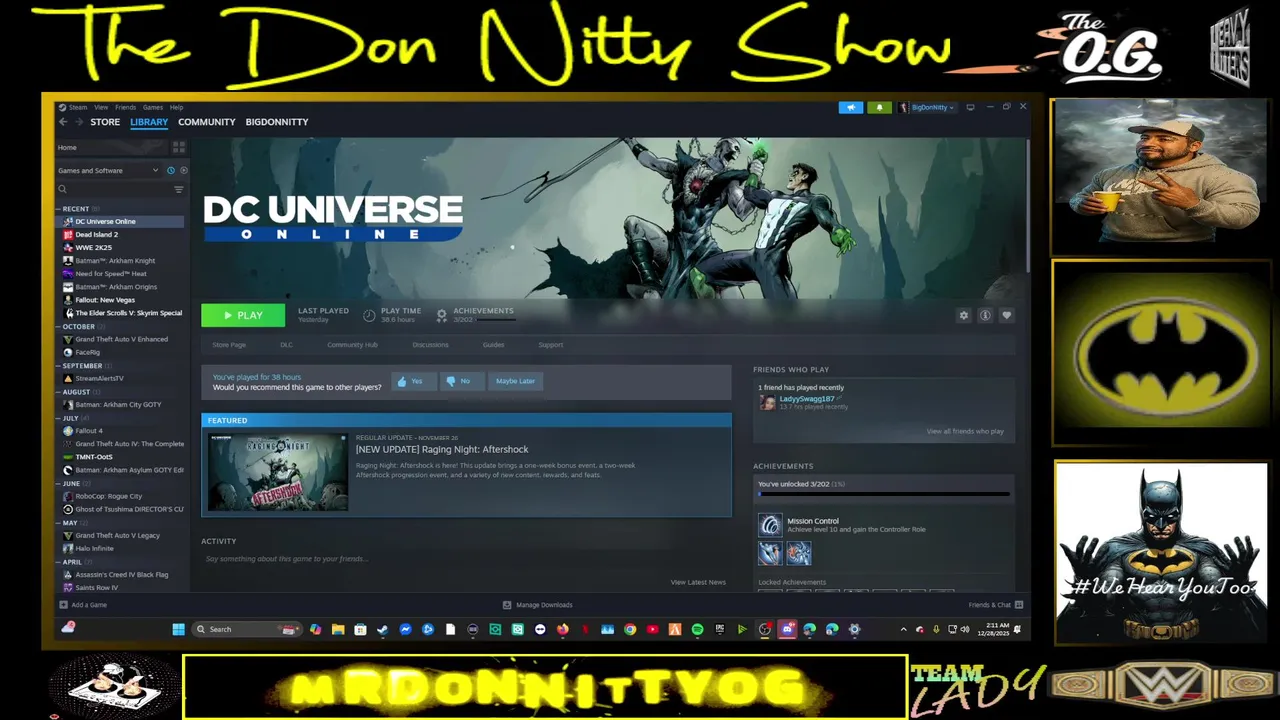Choose Maybe Later for recommendation
Image resolution: width=1280 pixels, height=720 pixels.
[515, 381]
